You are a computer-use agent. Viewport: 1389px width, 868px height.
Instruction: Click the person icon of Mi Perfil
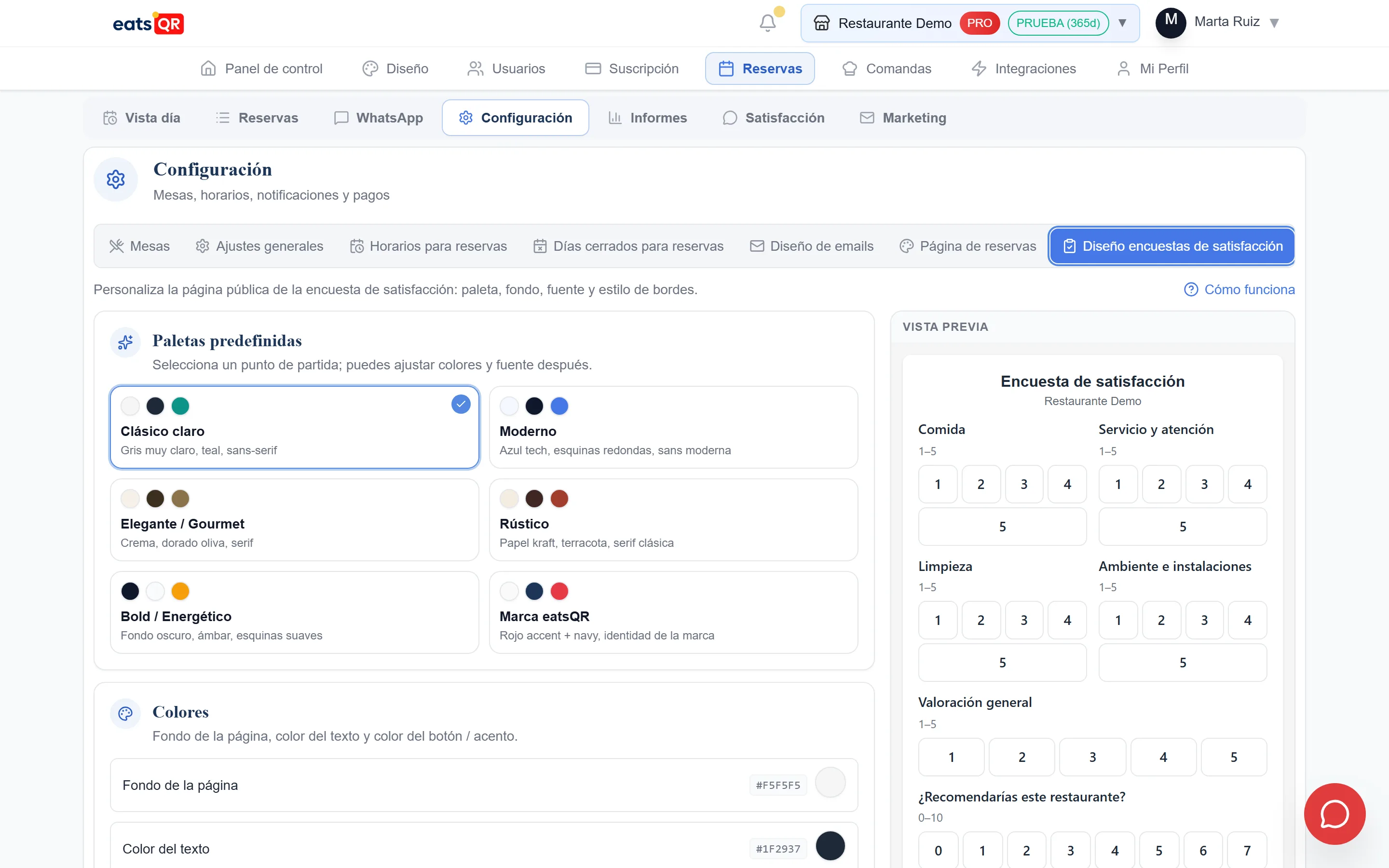tap(1123, 69)
